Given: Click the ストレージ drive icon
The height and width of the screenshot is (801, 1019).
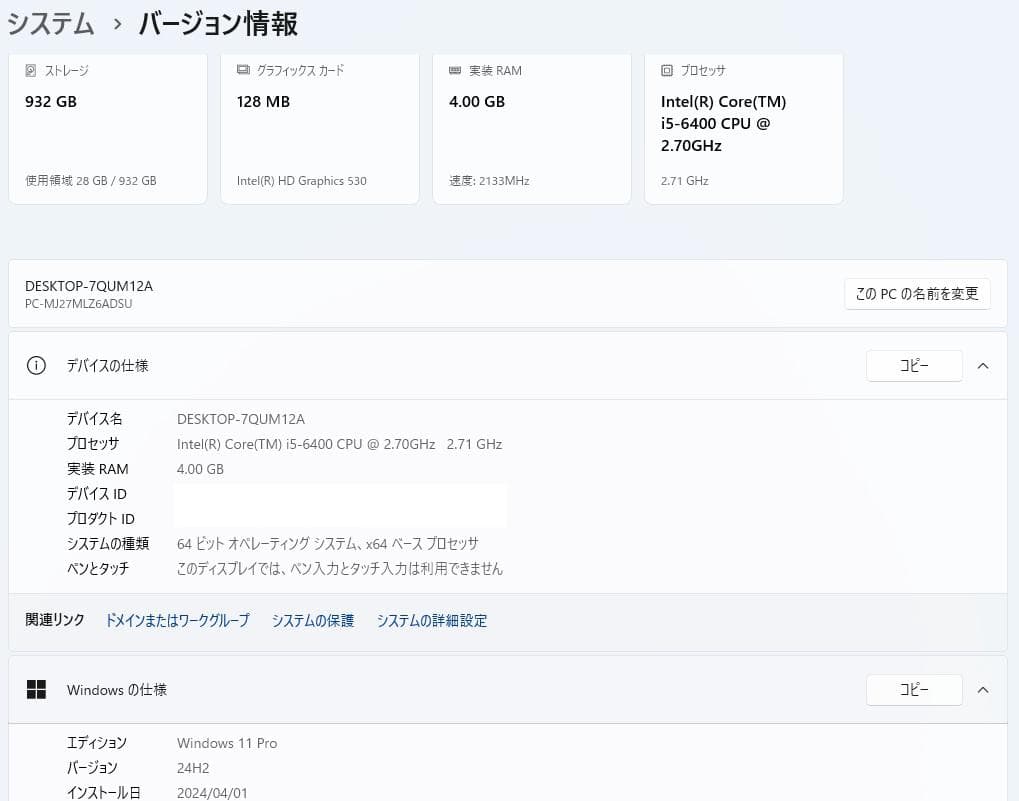Looking at the screenshot, I should click(x=30, y=70).
